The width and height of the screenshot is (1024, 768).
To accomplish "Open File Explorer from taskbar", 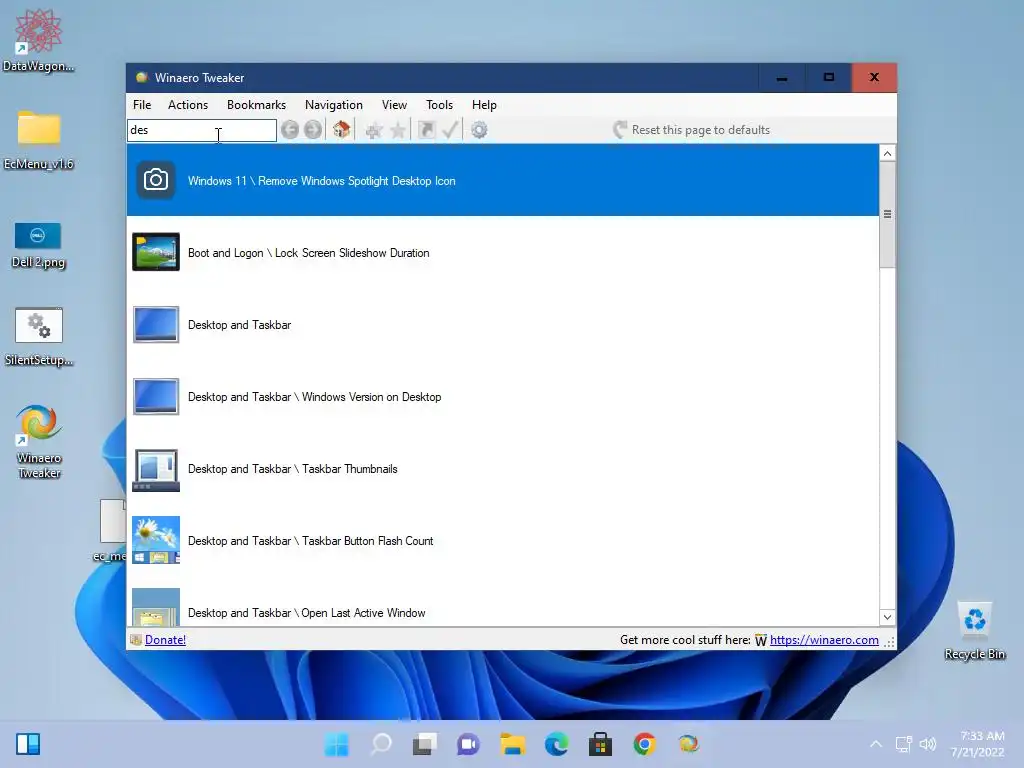I will (x=513, y=744).
